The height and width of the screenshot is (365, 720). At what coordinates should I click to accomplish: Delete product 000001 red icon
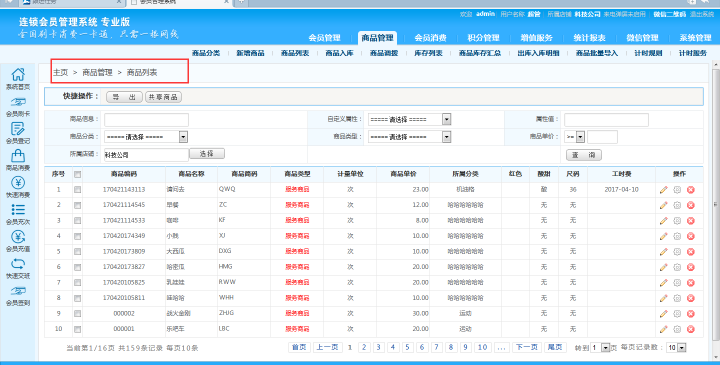691,329
